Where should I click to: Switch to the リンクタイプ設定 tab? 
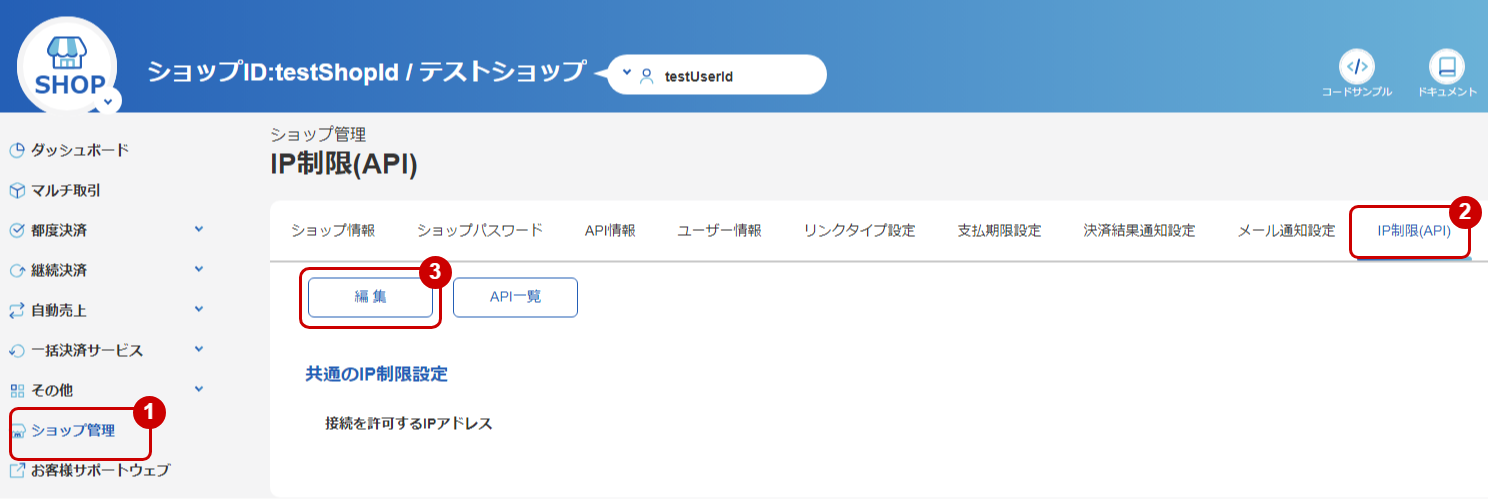tap(859, 231)
